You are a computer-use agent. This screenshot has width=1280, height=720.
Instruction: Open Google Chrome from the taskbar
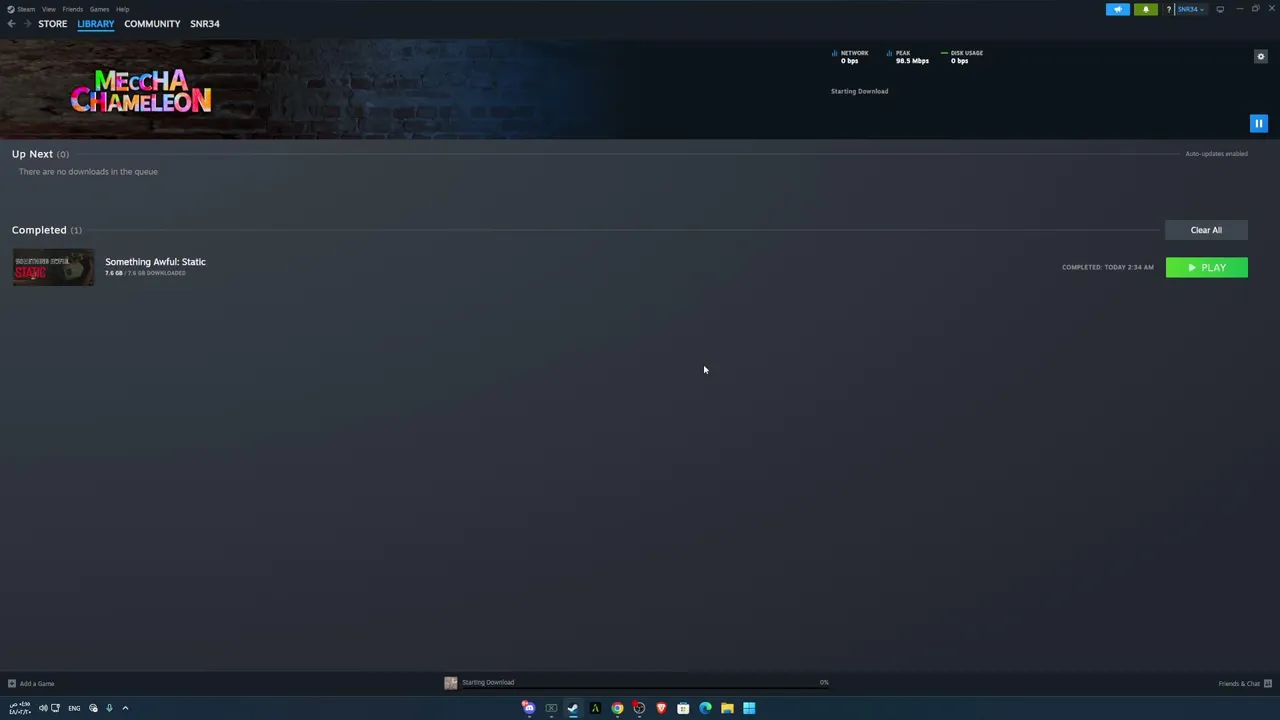(617, 708)
